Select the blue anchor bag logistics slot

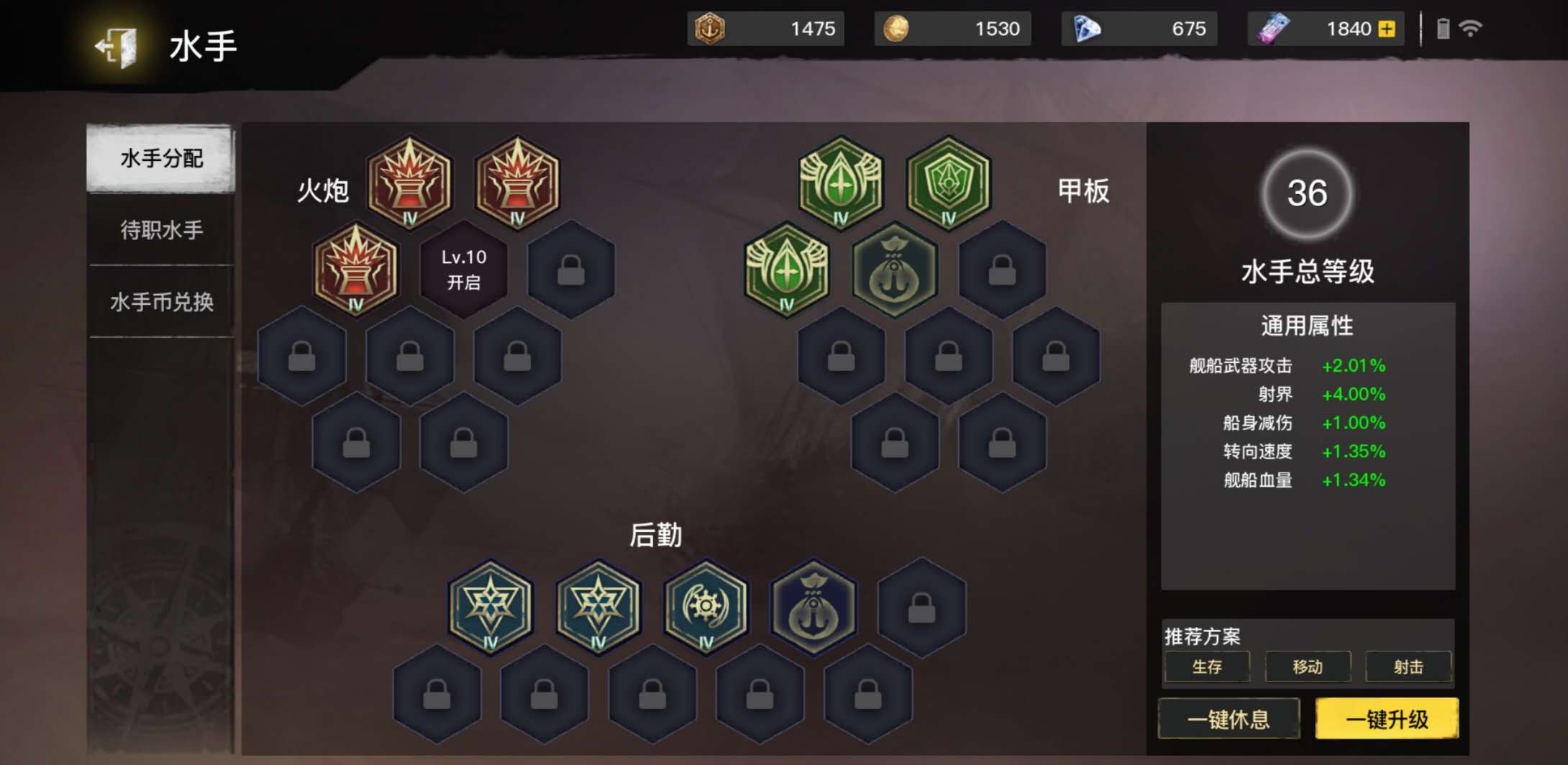(x=813, y=608)
